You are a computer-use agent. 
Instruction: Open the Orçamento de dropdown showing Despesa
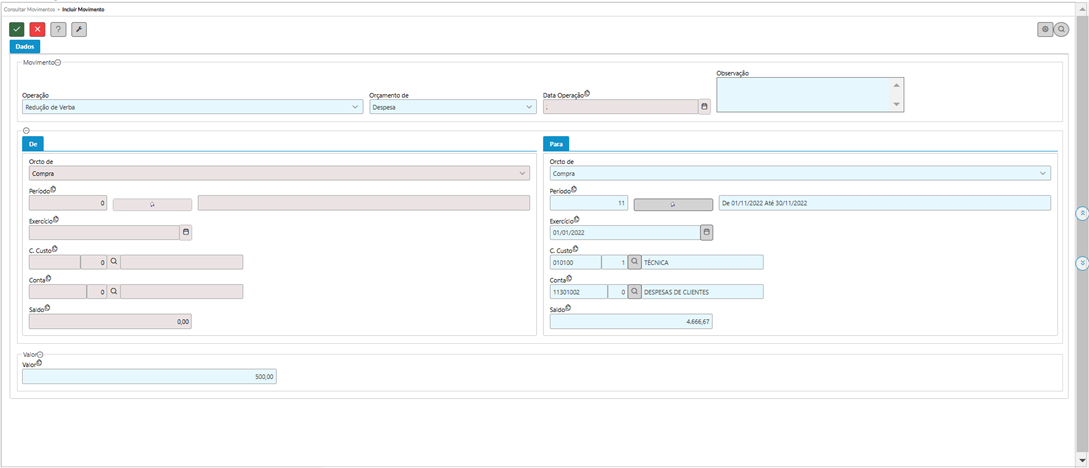click(452, 106)
